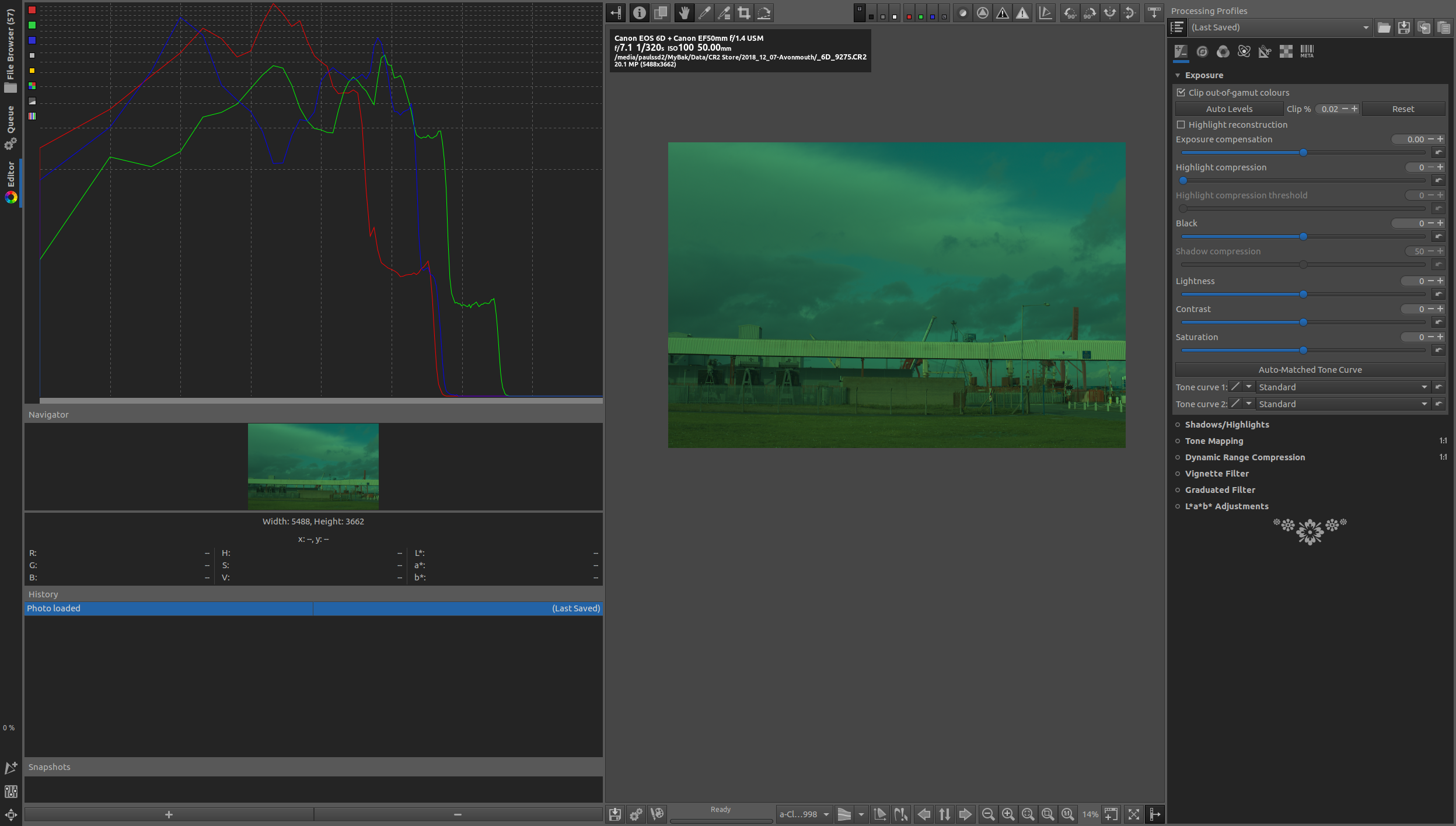Open Tone curve 1 mode dropdown
This screenshot has height=826, width=1456.
tap(1343, 387)
